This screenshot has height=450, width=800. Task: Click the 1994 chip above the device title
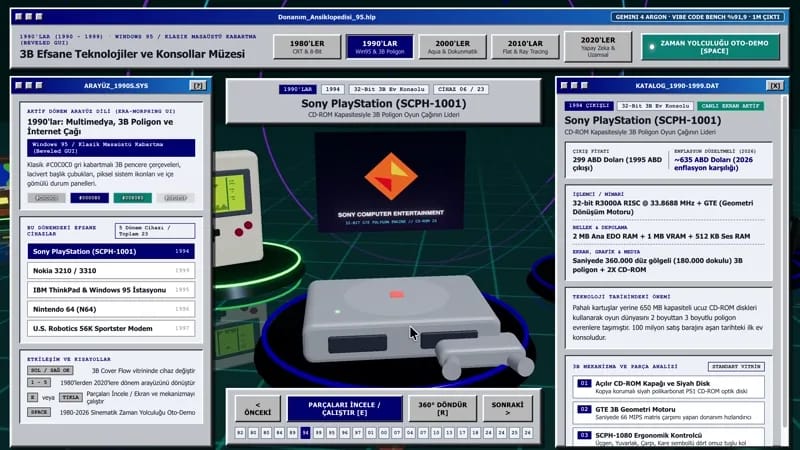click(x=333, y=89)
